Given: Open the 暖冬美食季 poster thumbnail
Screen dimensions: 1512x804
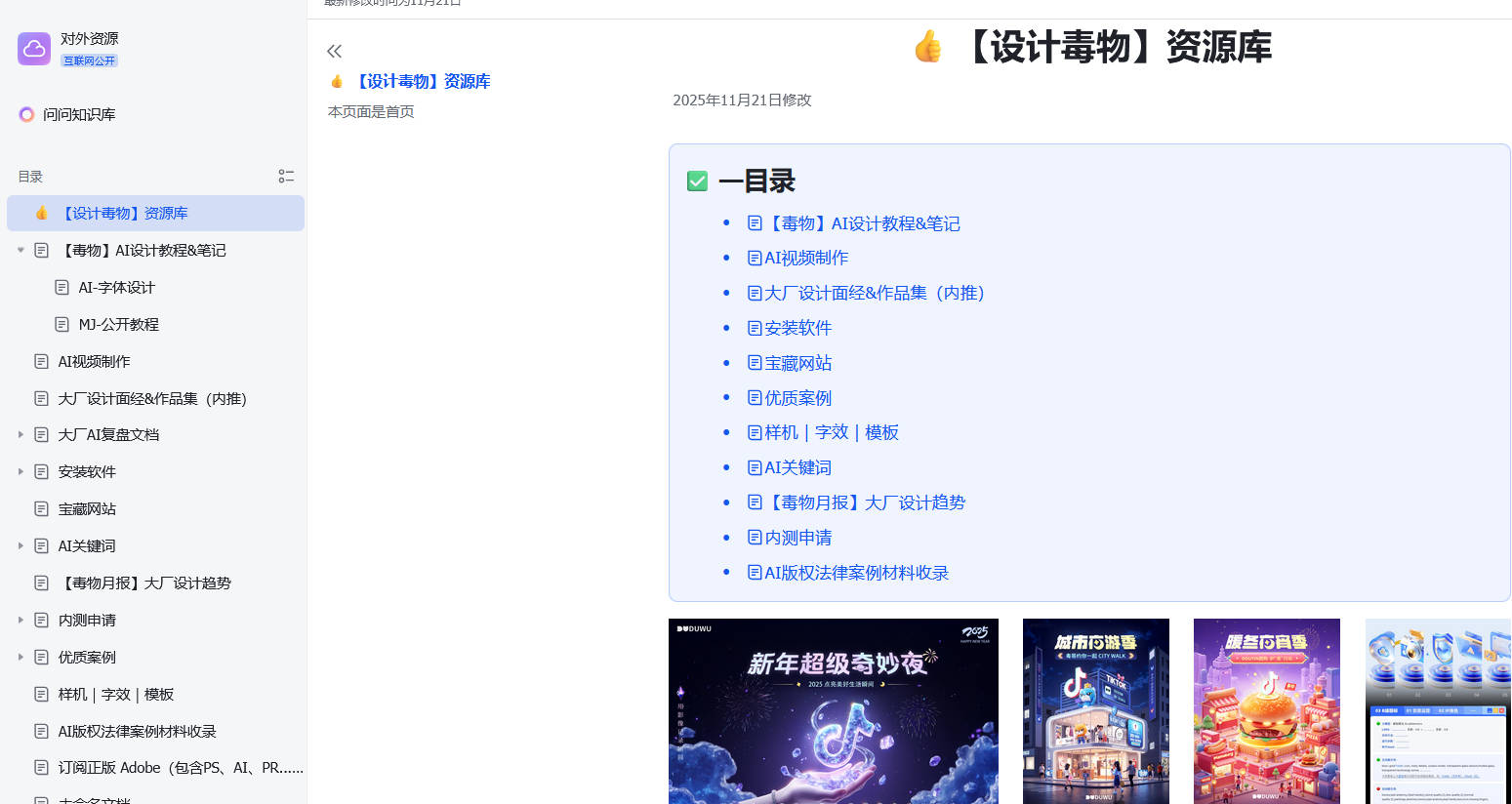Looking at the screenshot, I should pyautogui.click(x=1267, y=711).
